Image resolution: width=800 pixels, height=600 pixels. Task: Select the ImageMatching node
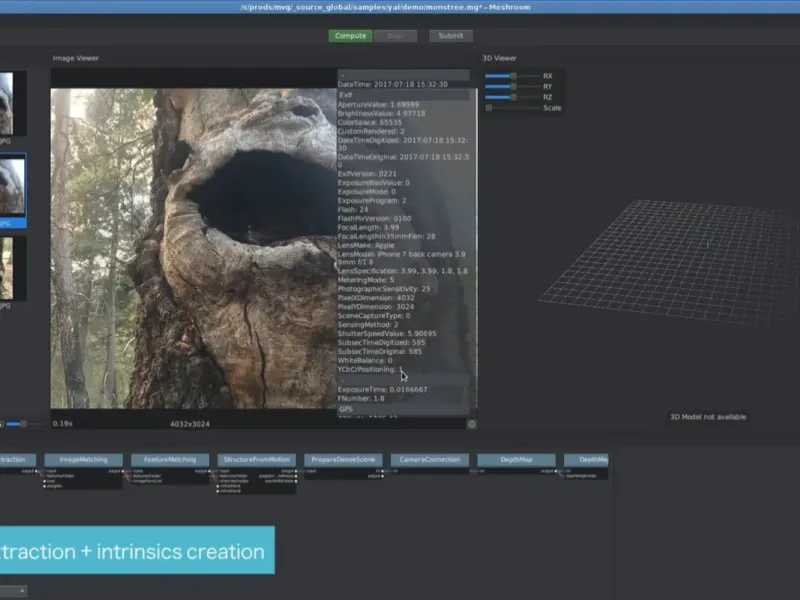point(83,460)
